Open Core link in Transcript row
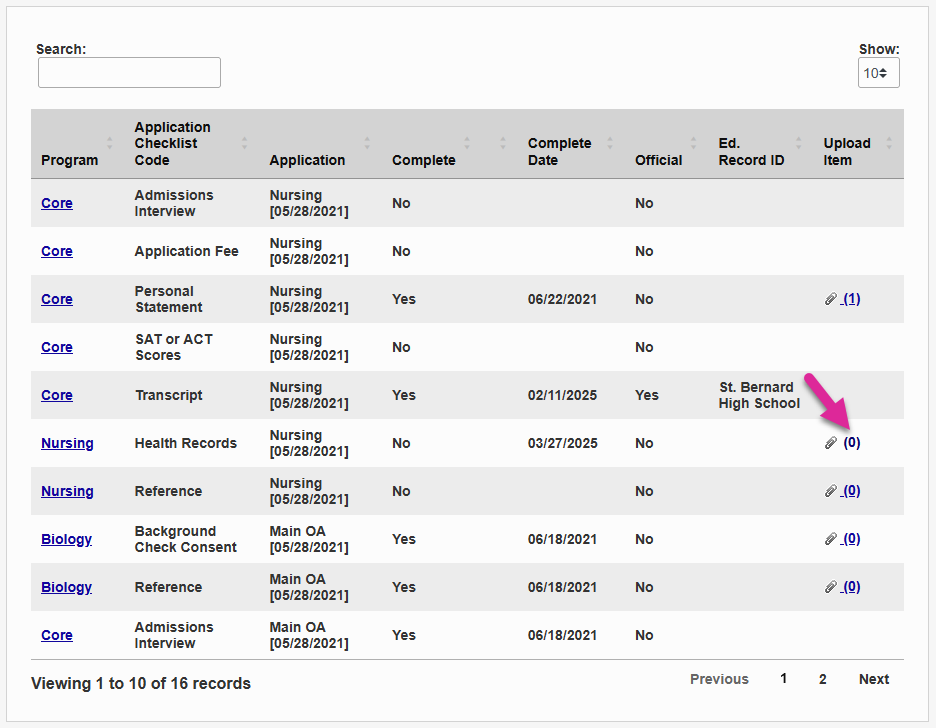 tap(57, 395)
